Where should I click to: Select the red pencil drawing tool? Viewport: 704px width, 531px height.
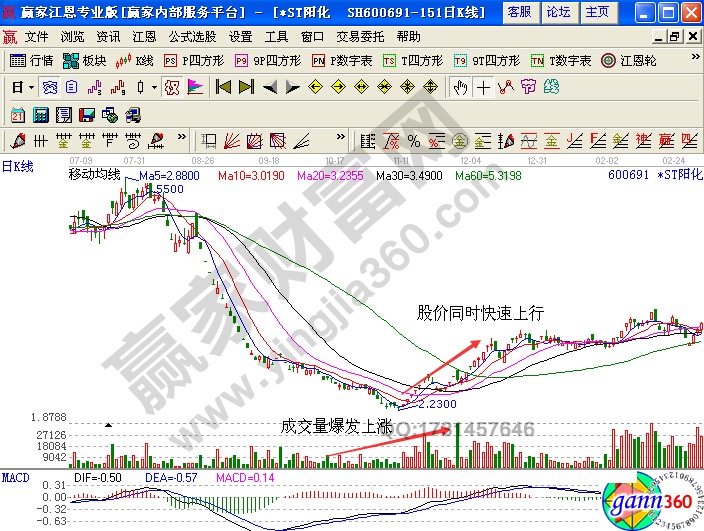pos(18,141)
